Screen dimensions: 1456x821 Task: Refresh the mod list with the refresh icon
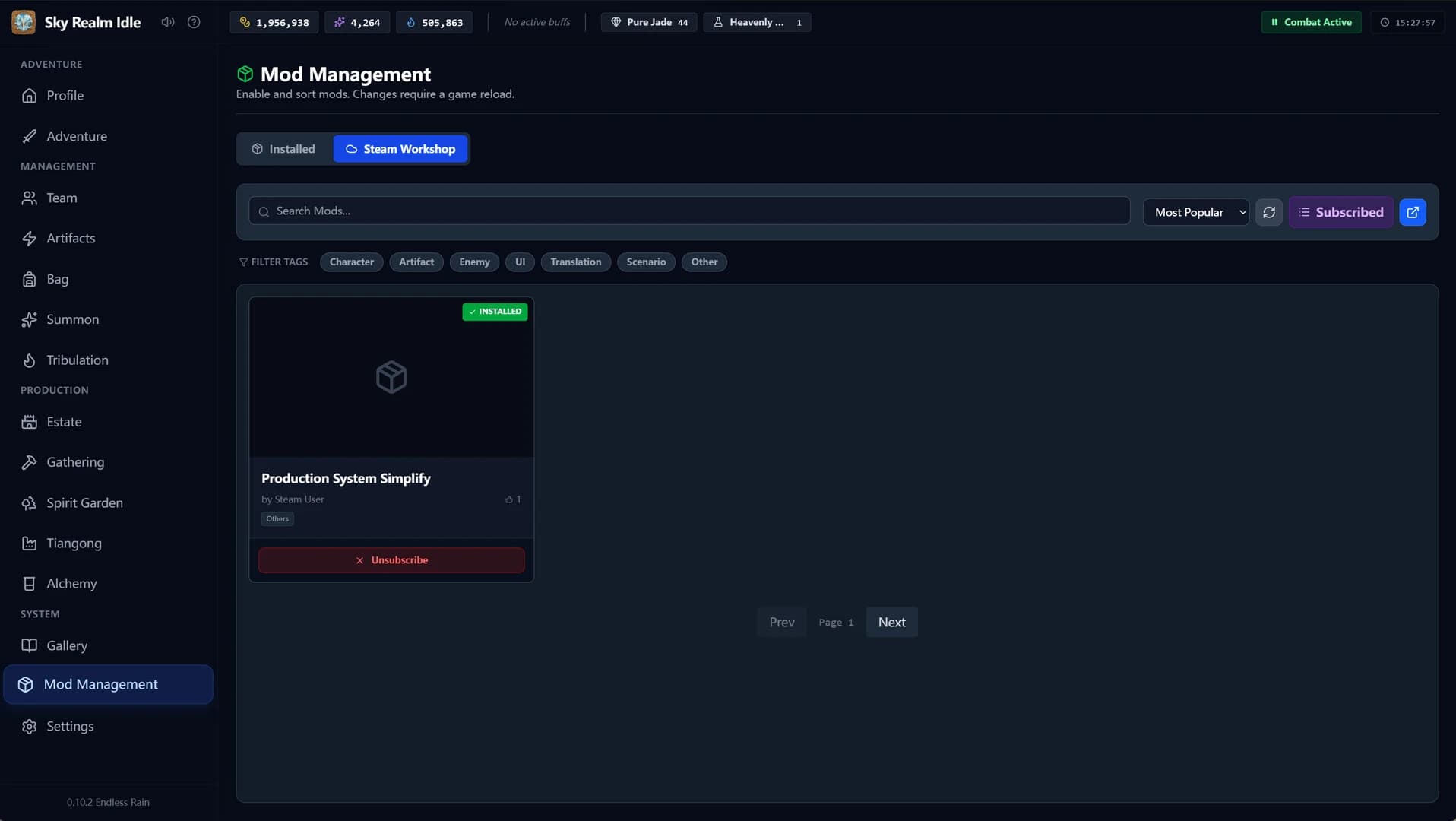point(1268,212)
